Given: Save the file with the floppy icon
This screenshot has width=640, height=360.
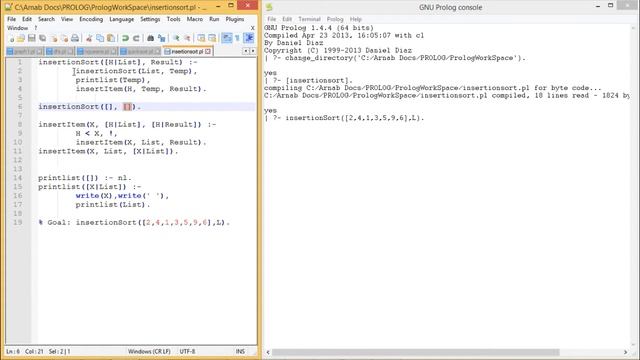Looking at the screenshot, I should 31,38.
